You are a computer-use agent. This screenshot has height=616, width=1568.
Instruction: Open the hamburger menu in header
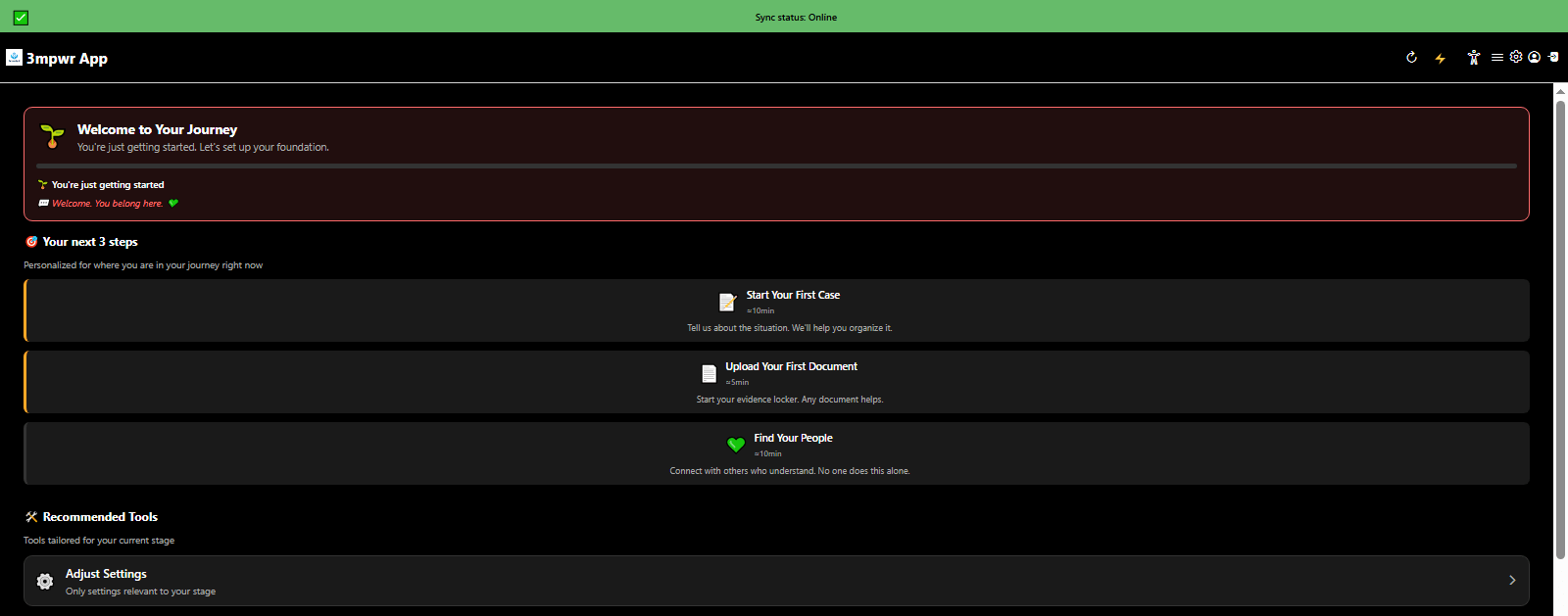click(x=1496, y=58)
